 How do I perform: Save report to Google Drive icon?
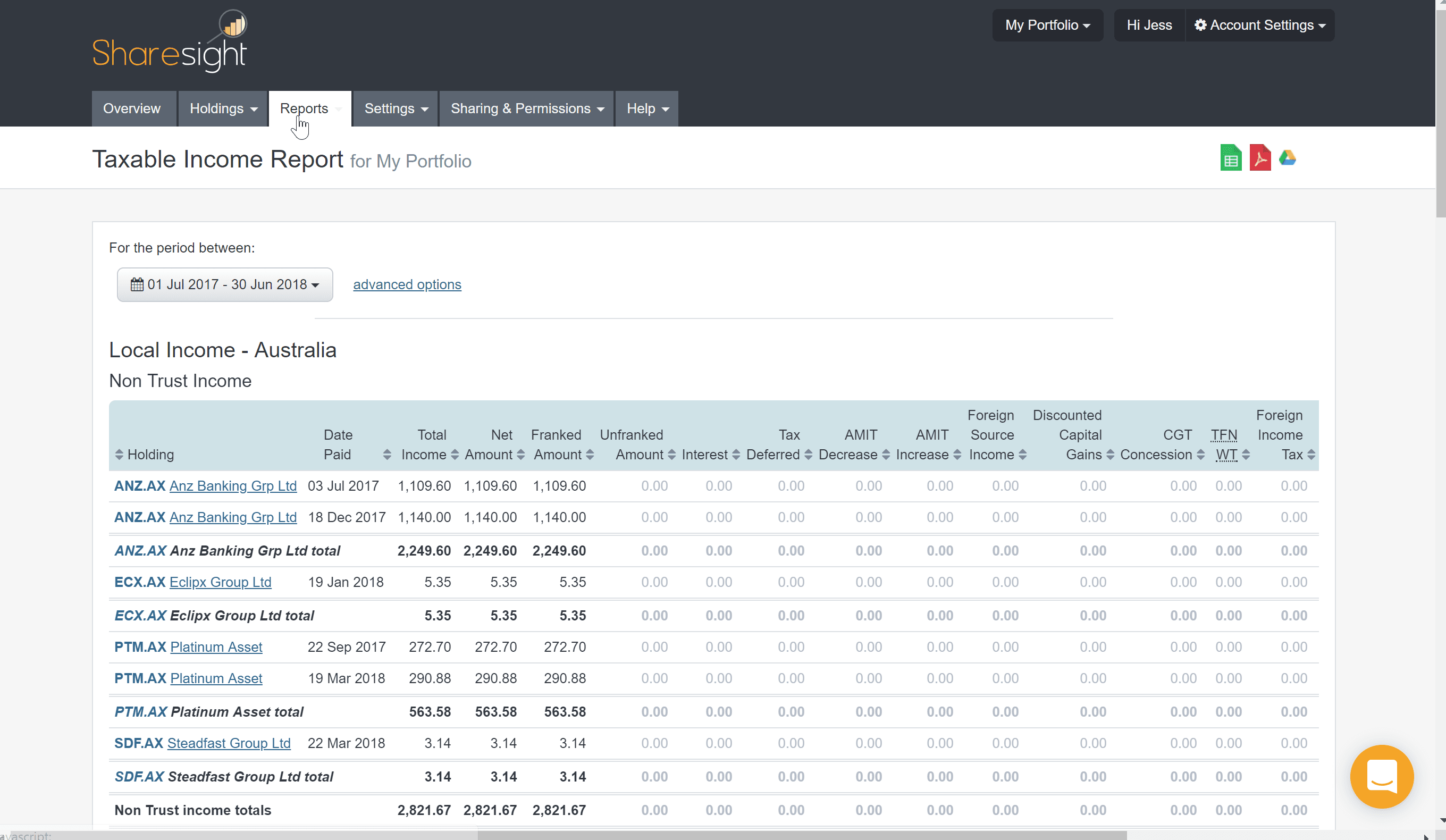coord(1287,158)
